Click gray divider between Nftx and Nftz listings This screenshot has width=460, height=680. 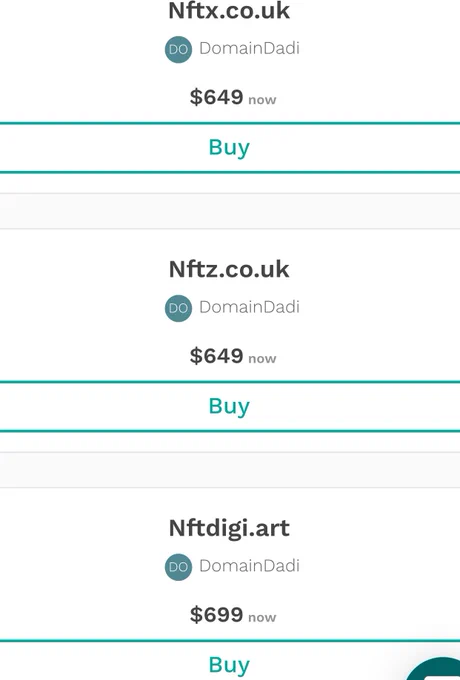tap(230, 211)
